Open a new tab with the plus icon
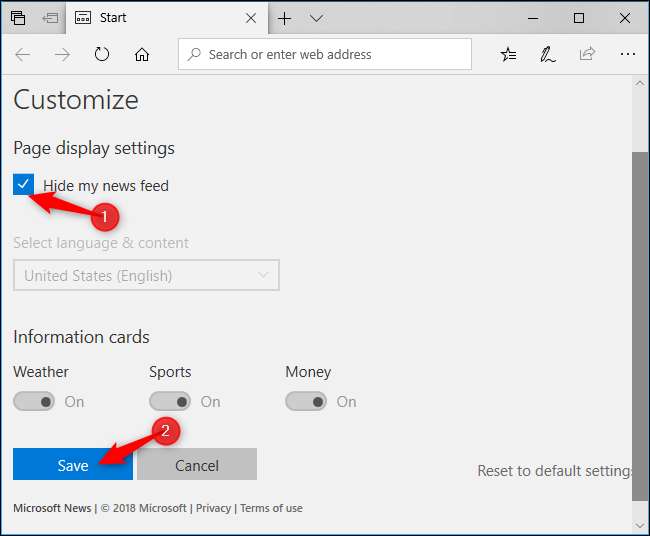The width and height of the screenshot is (650, 536). [x=284, y=18]
